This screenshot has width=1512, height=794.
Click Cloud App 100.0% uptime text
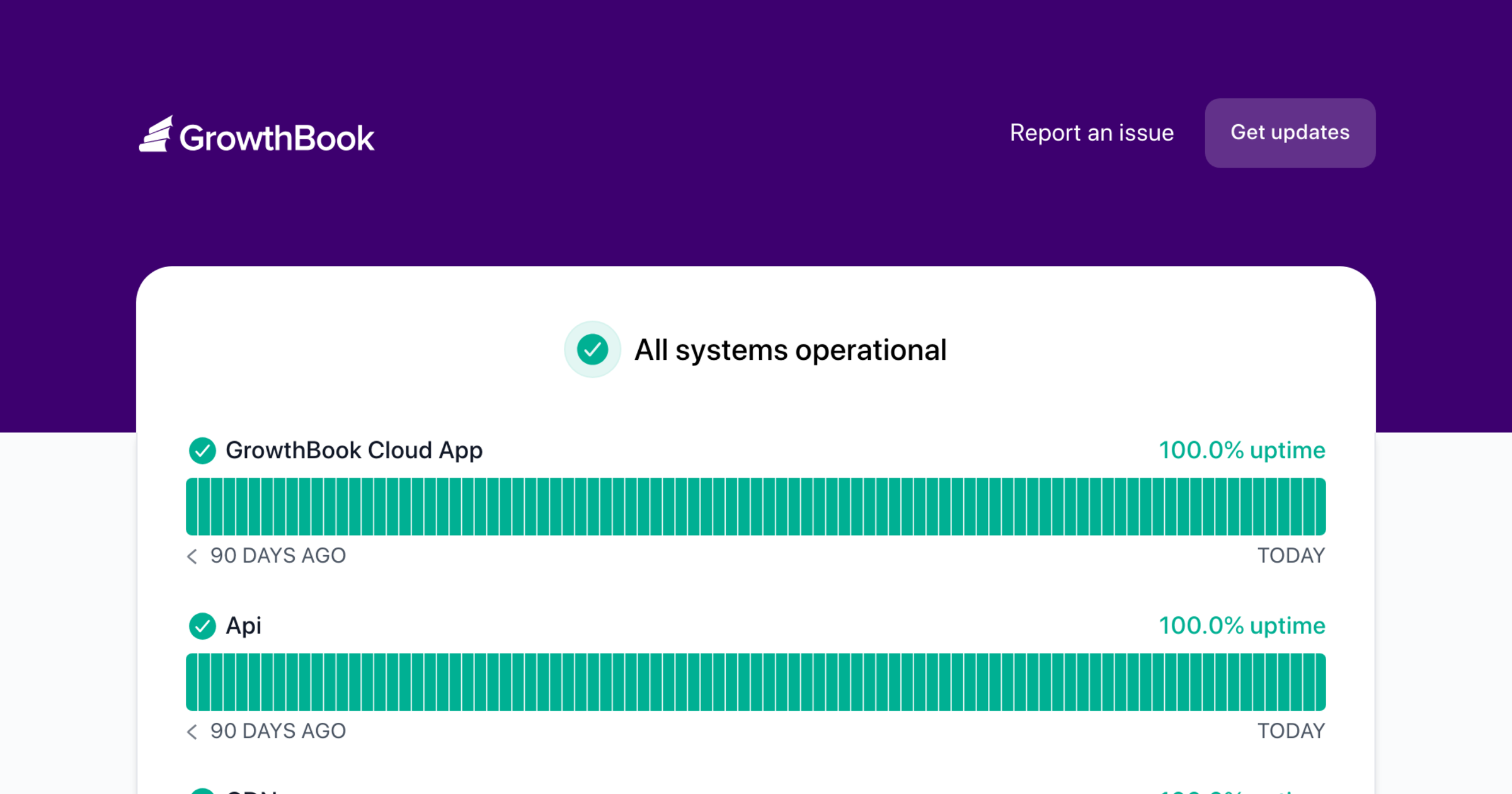1242,451
